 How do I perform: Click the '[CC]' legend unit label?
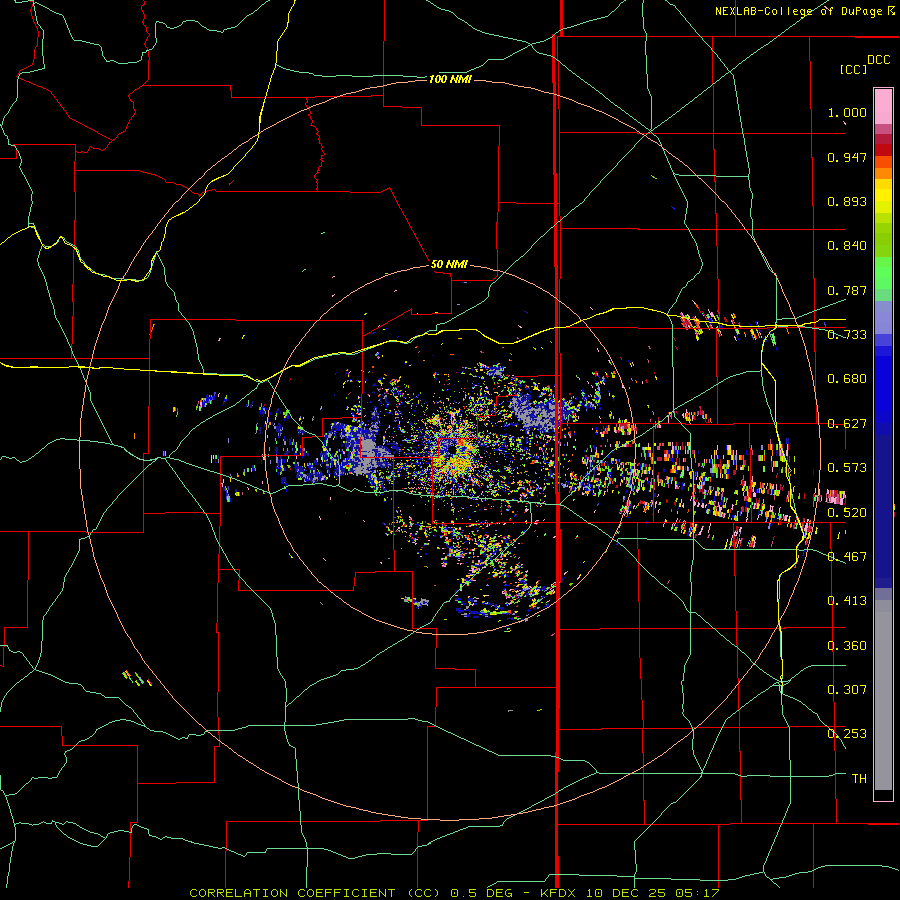pyautogui.click(x=853, y=69)
